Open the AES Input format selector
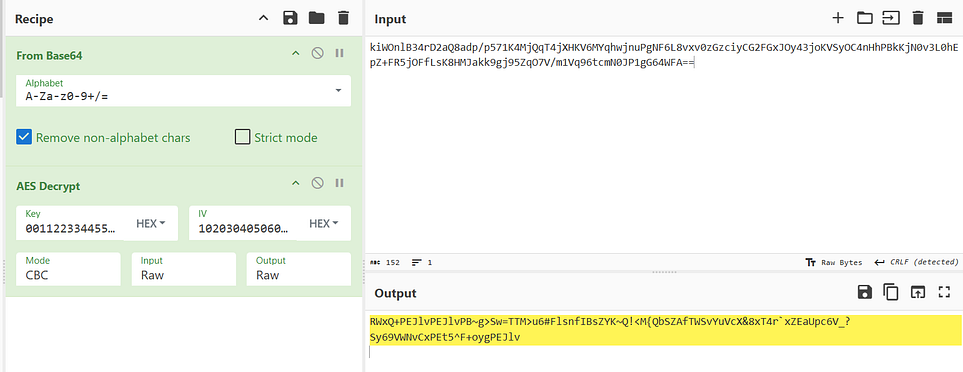The height and width of the screenshot is (372, 963). point(184,269)
